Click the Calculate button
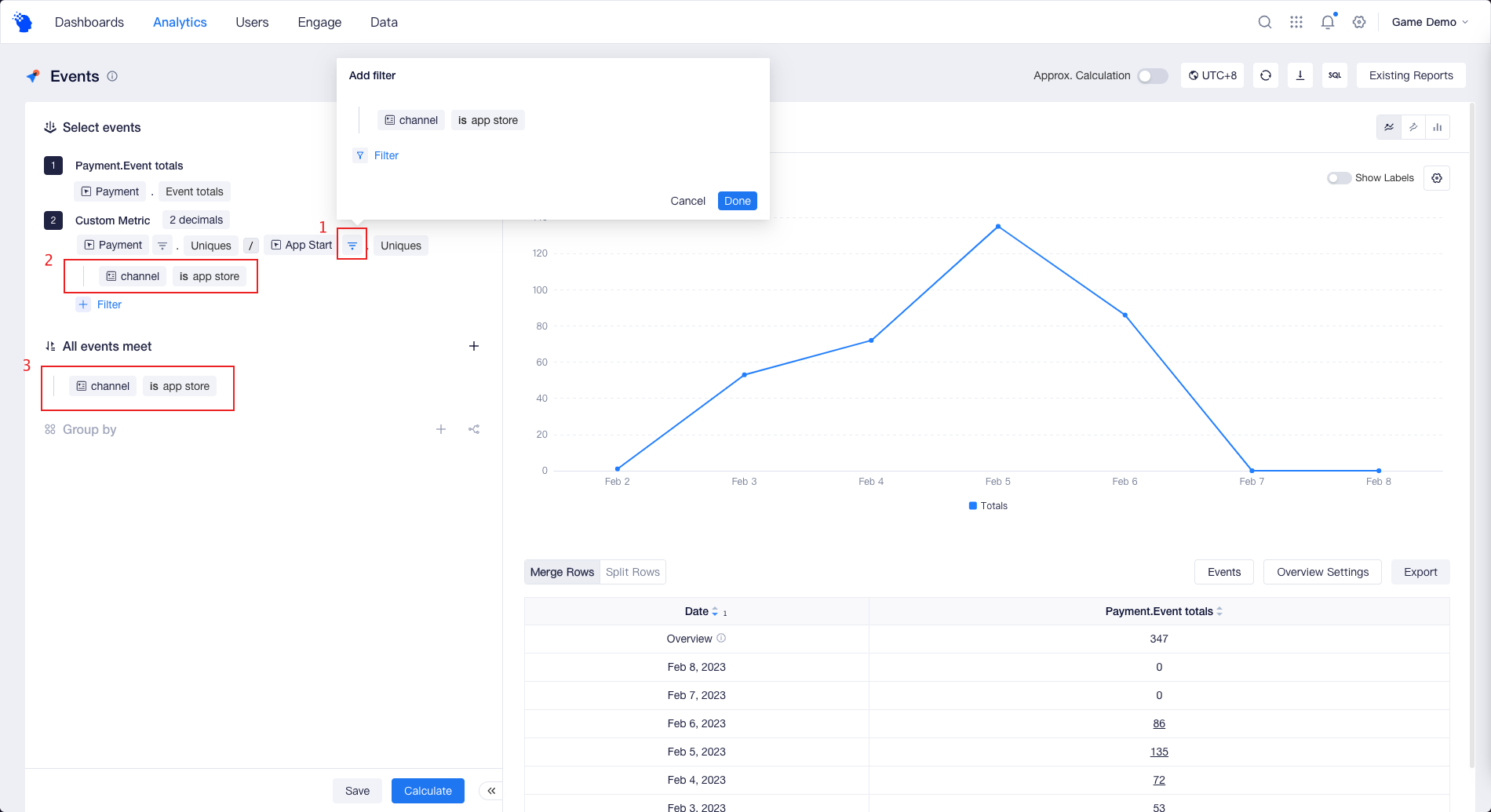The height and width of the screenshot is (812, 1491). point(427,791)
